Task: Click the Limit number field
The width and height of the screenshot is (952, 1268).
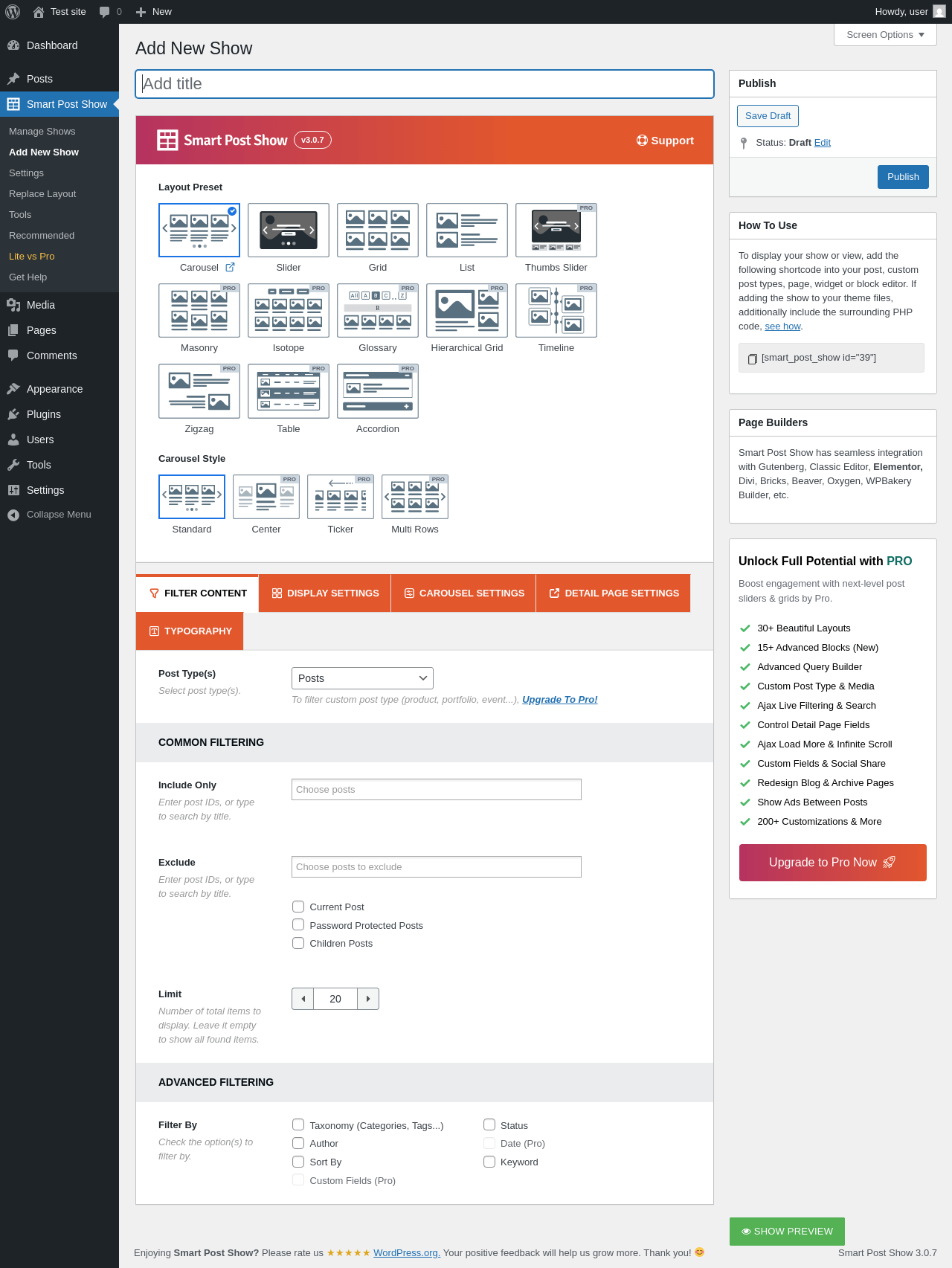Action: (335, 999)
